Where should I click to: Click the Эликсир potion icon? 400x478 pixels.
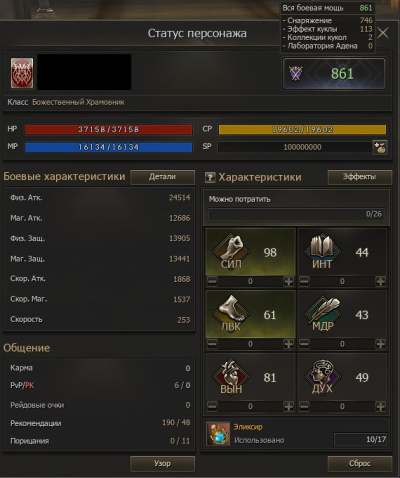[218, 434]
